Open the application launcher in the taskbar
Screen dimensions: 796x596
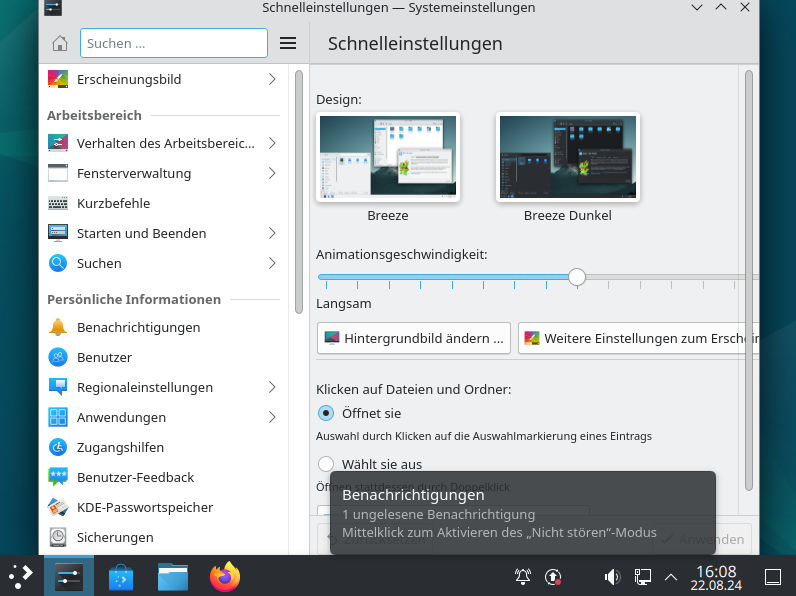tap(21, 577)
